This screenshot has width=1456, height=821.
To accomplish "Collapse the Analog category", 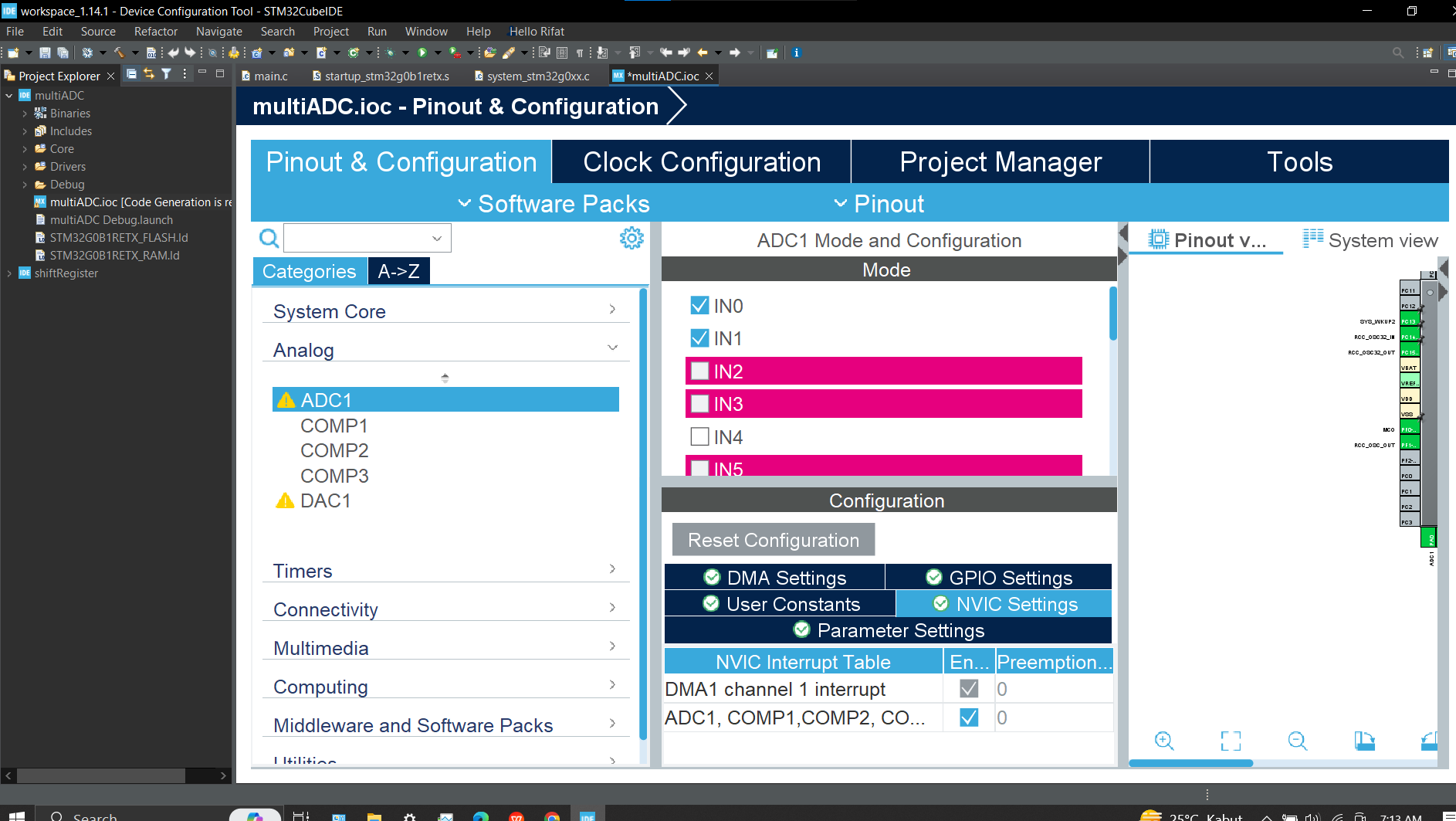I will coord(612,348).
